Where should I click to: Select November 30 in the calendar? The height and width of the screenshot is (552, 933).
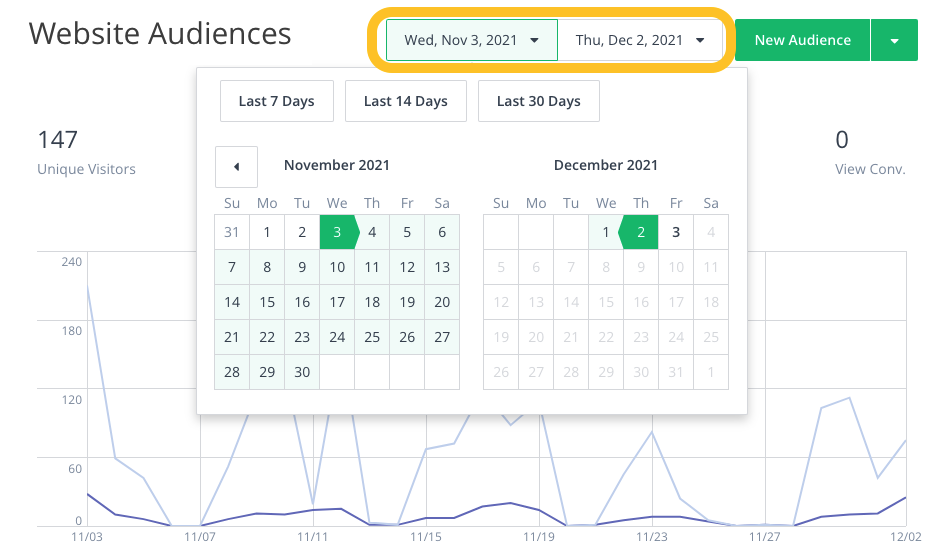(x=302, y=372)
